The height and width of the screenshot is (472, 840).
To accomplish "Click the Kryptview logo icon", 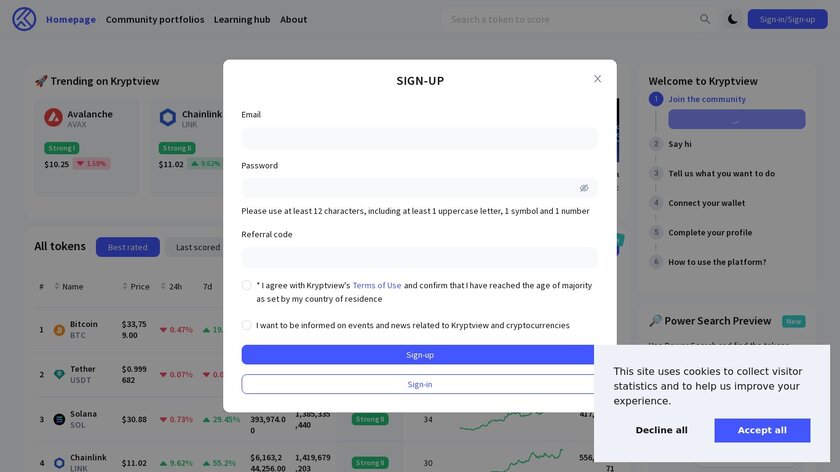I will click(24, 19).
